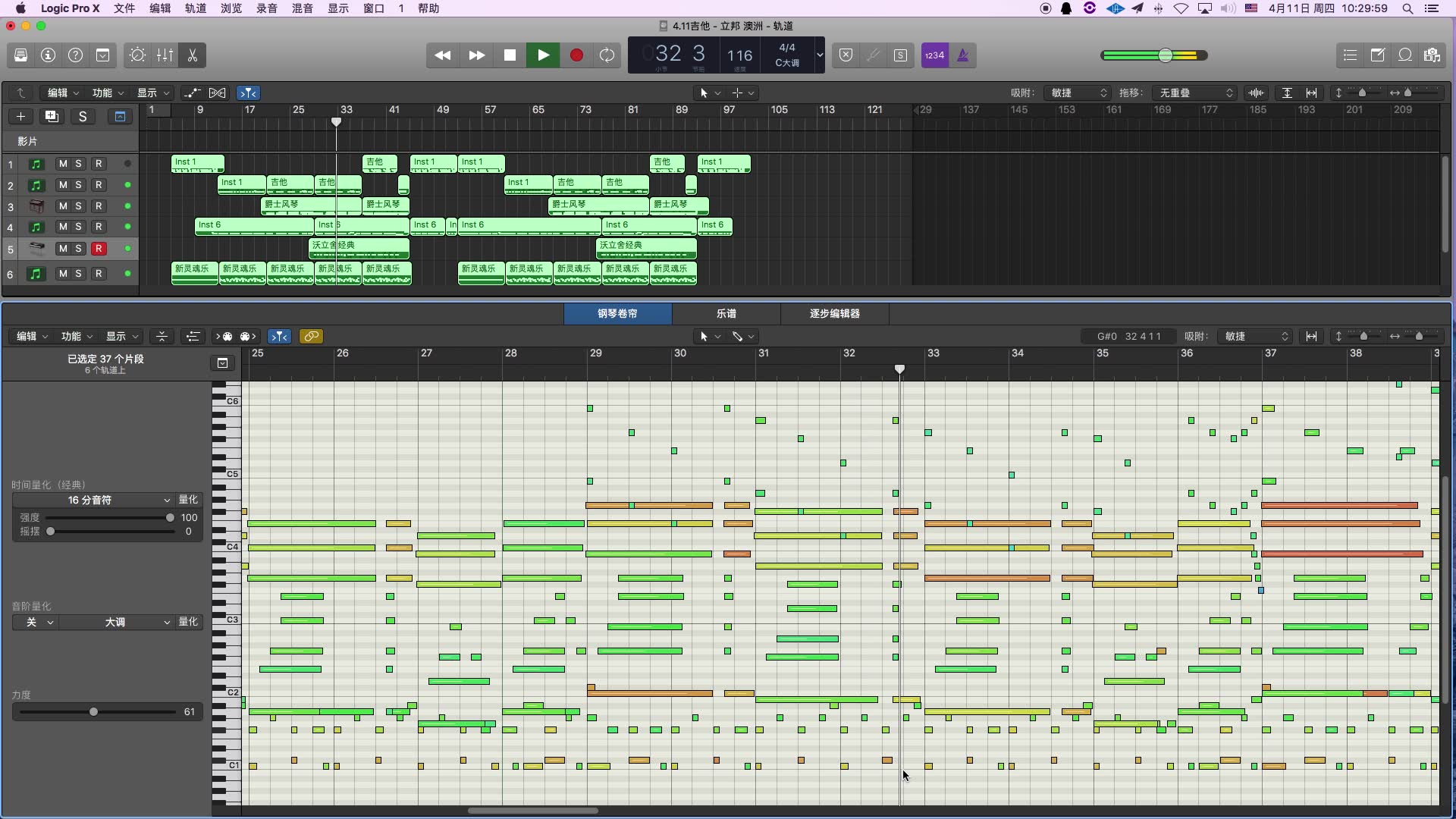Image resolution: width=1456 pixels, height=819 pixels.
Task: Toggle the Metronome click icon
Action: (x=963, y=55)
